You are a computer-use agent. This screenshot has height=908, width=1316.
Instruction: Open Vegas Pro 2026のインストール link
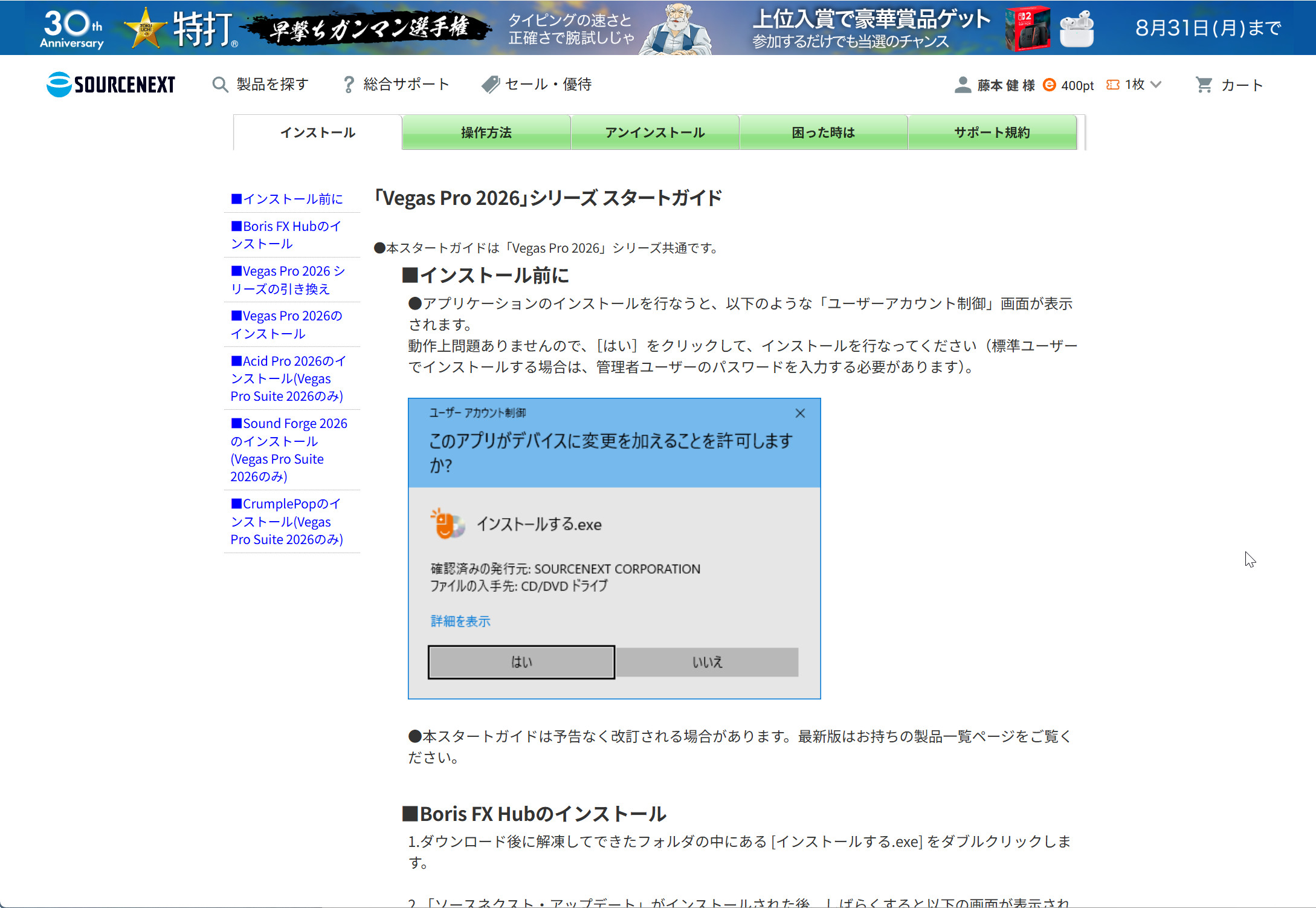pos(286,325)
